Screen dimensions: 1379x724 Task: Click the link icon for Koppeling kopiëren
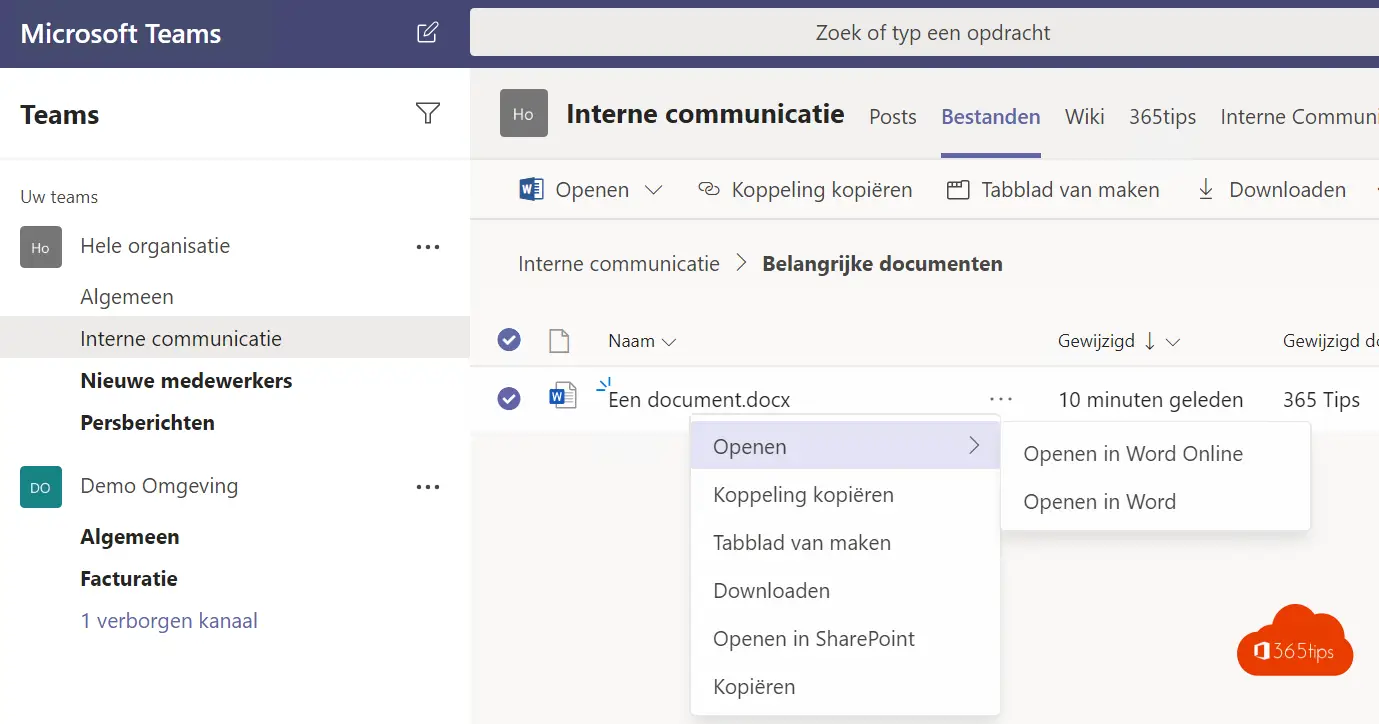coord(709,189)
